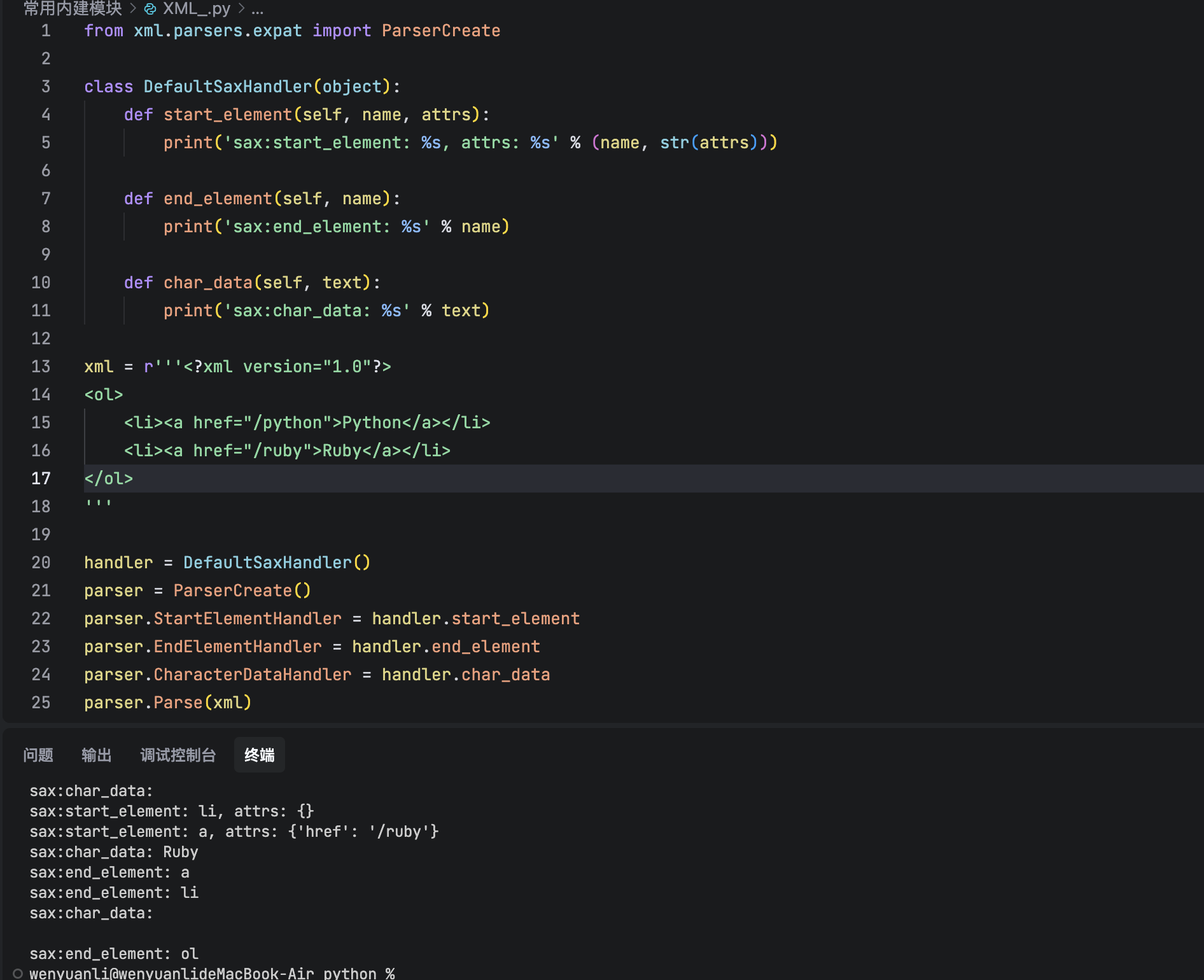This screenshot has width=1204, height=980.
Task: Place cursor in '<ol>' on line 14
Action: pyautogui.click(x=104, y=395)
